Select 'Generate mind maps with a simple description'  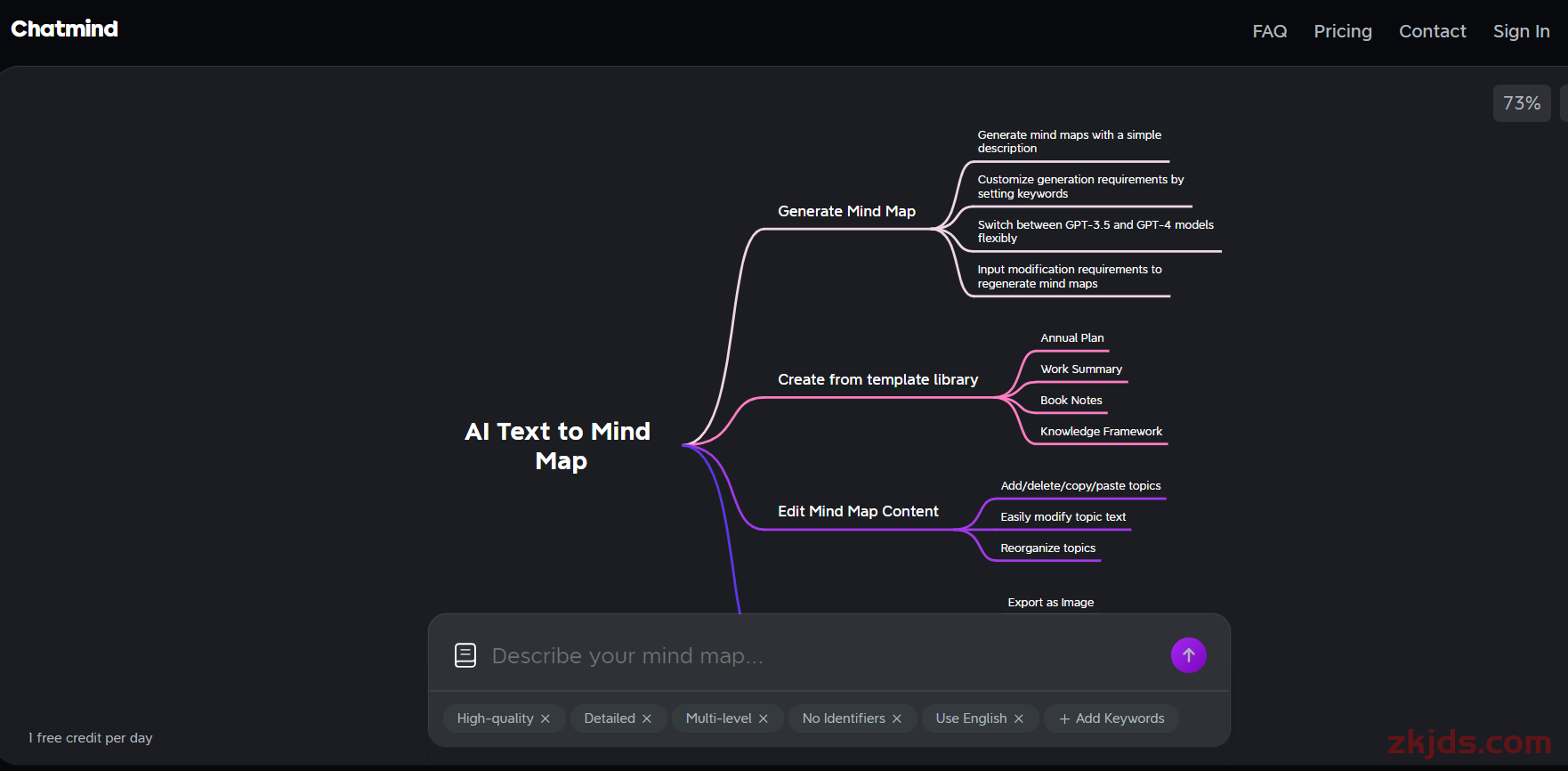pyautogui.click(x=1069, y=142)
